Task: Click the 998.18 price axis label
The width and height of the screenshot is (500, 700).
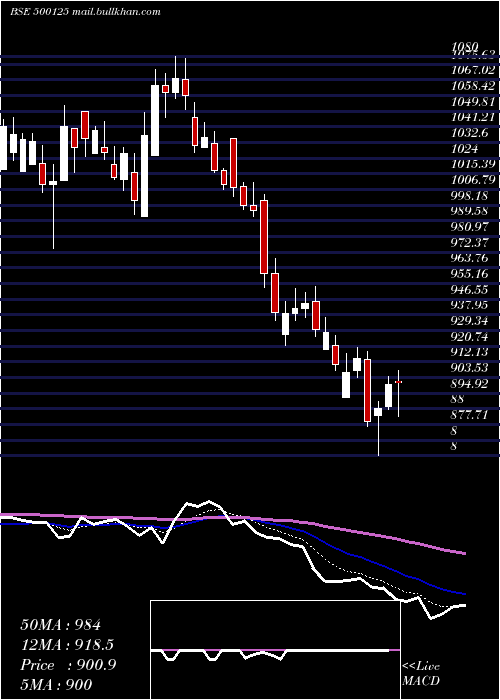Action: [470, 195]
